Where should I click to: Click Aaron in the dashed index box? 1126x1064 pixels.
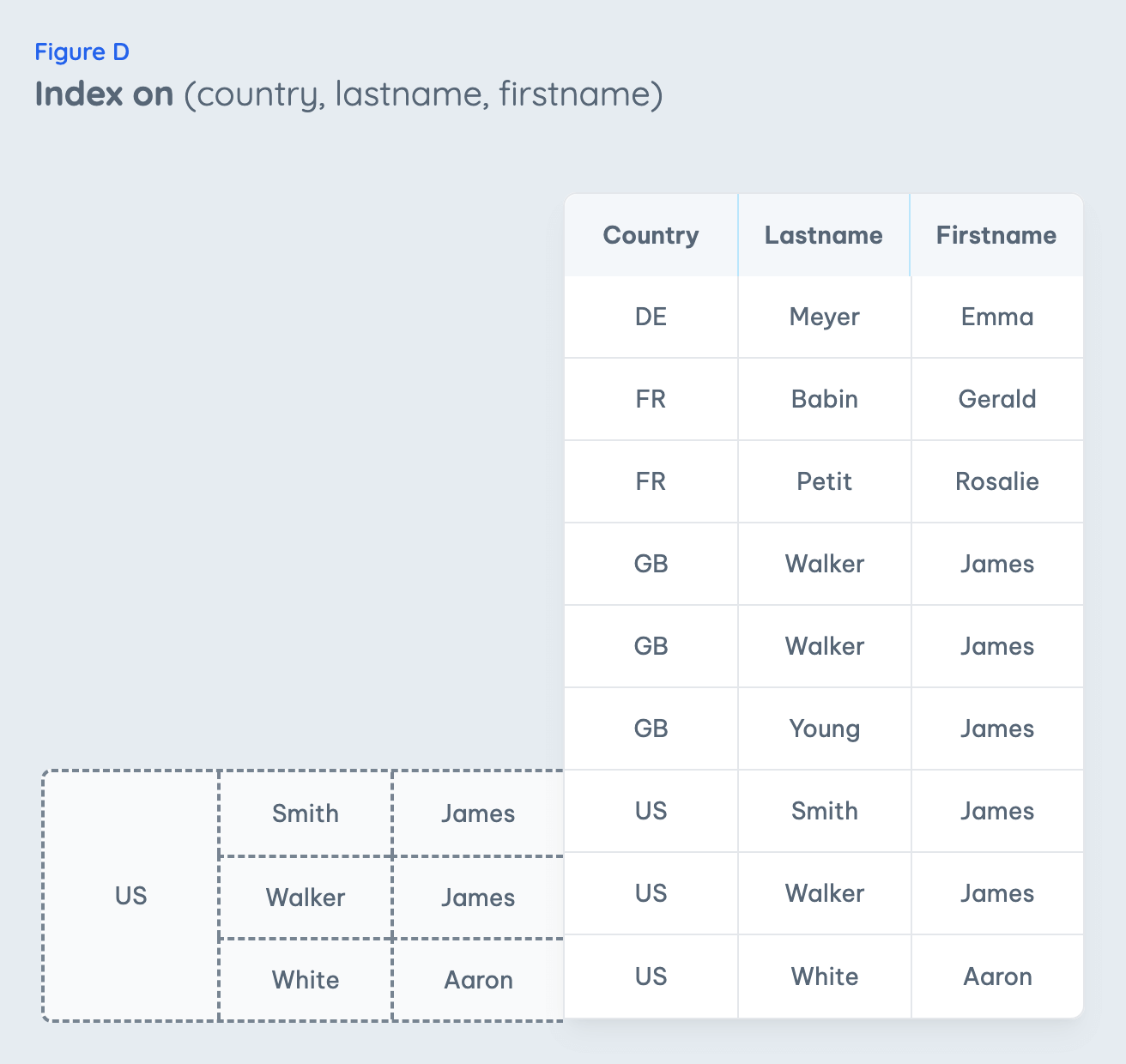point(478,980)
